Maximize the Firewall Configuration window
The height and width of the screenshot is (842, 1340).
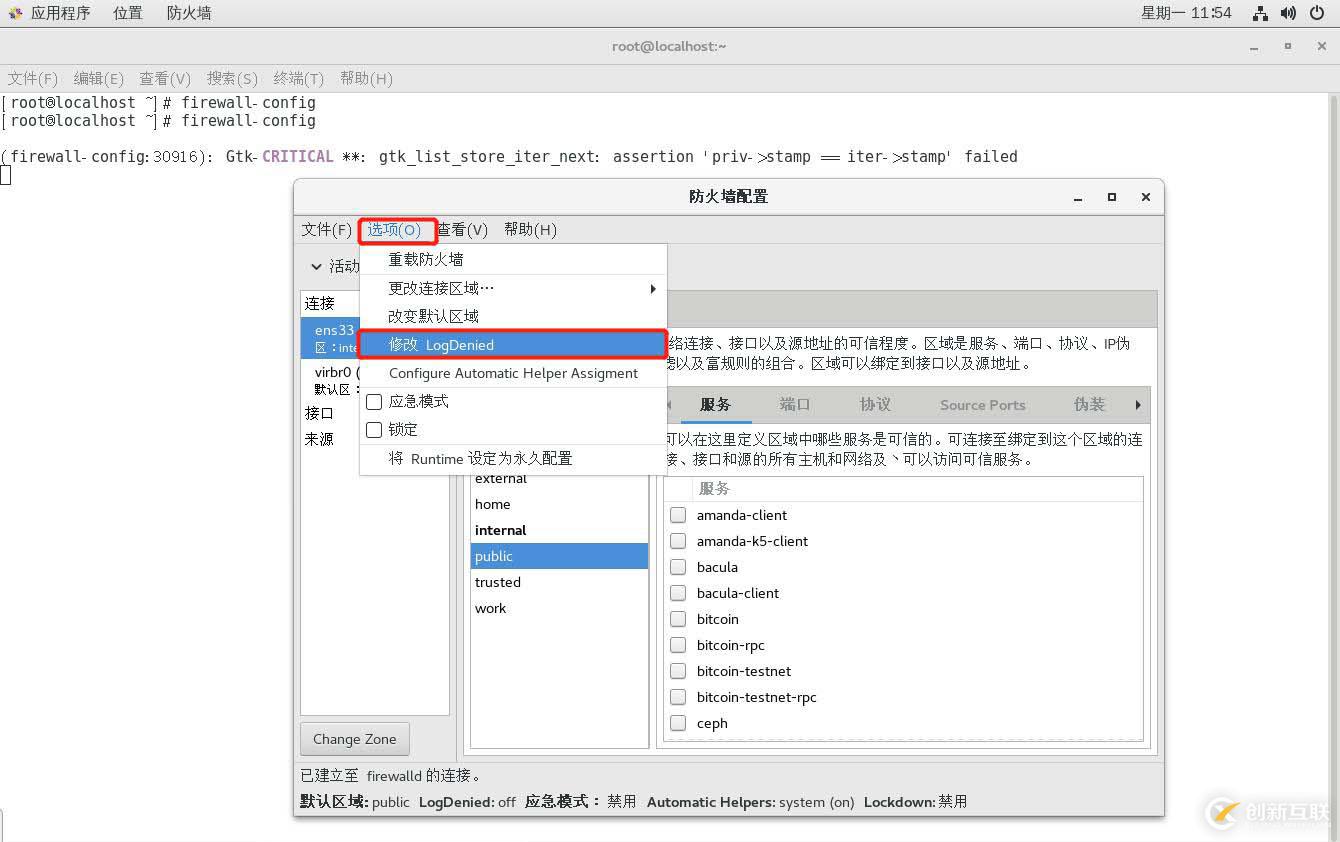tap(1111, 197)
